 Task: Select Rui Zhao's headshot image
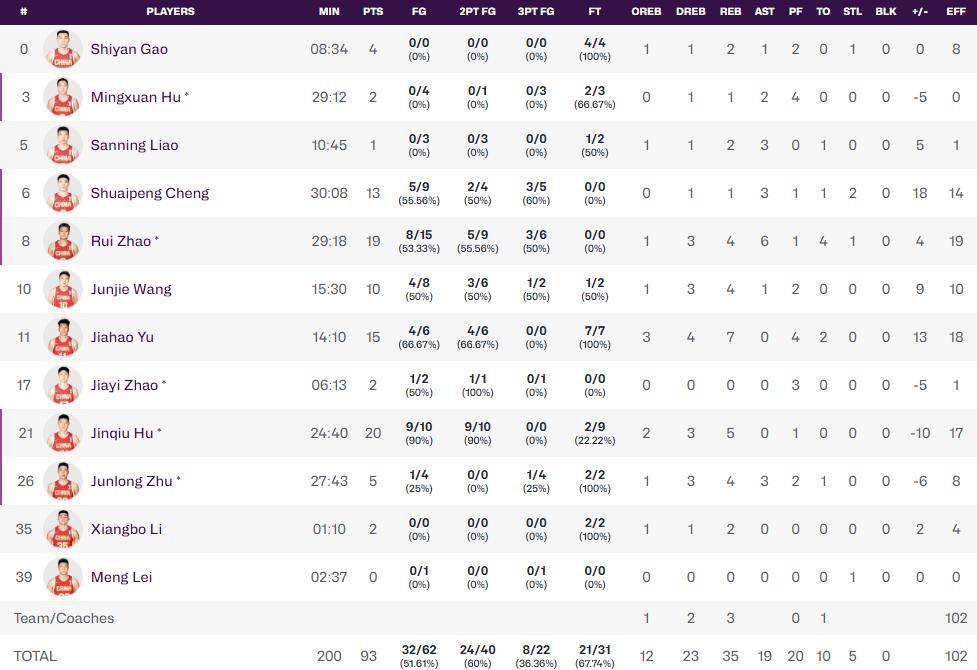(63, 241)
